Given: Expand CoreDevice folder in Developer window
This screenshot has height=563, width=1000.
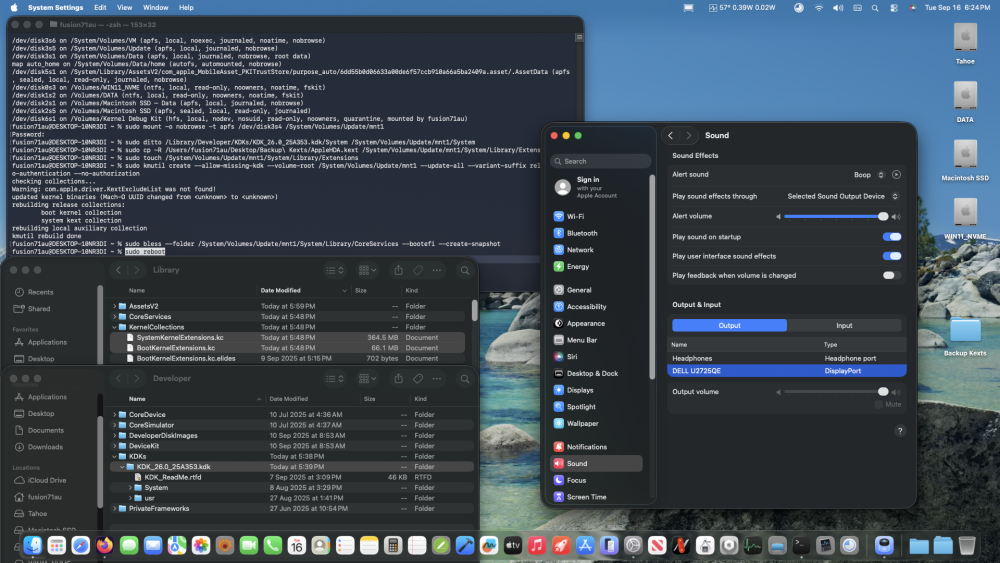Looking at the screenshot, I should tap(115, 415).
